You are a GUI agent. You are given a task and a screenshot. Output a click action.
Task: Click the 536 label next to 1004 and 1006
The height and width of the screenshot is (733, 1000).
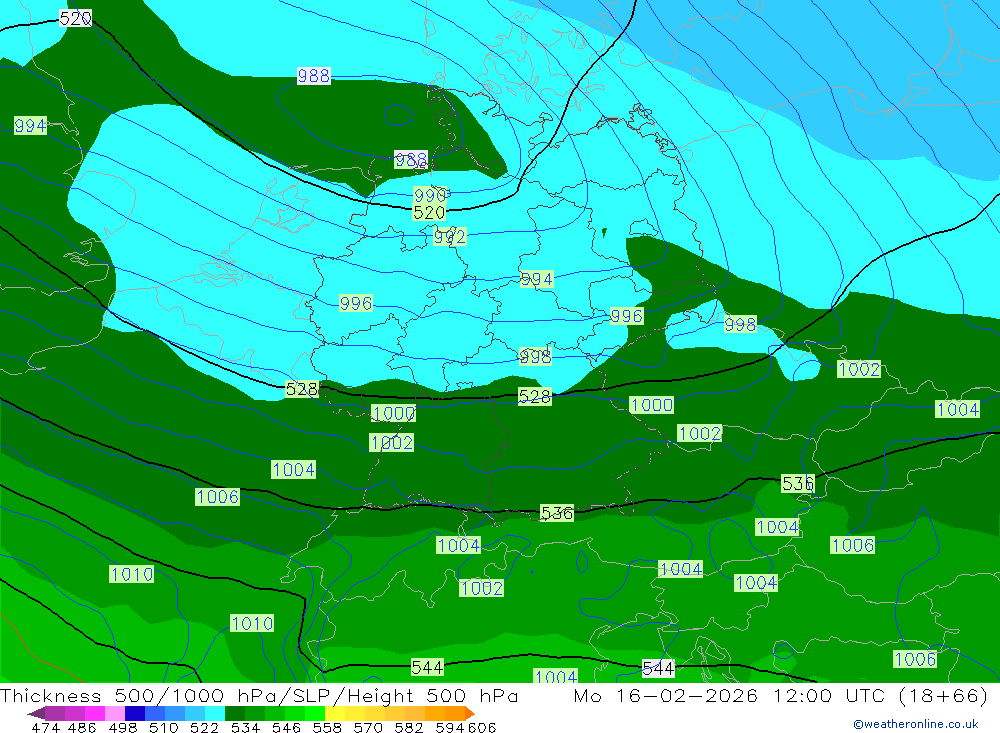point(797,484)
